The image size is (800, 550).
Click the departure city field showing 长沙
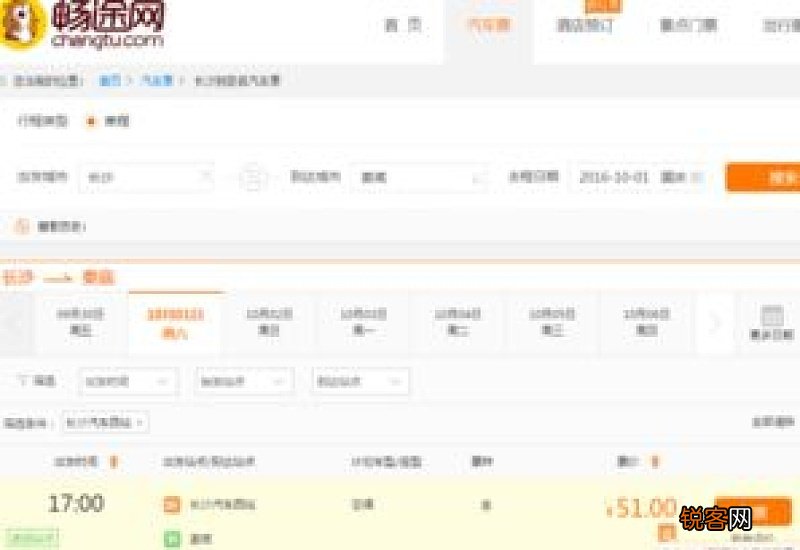146,178
